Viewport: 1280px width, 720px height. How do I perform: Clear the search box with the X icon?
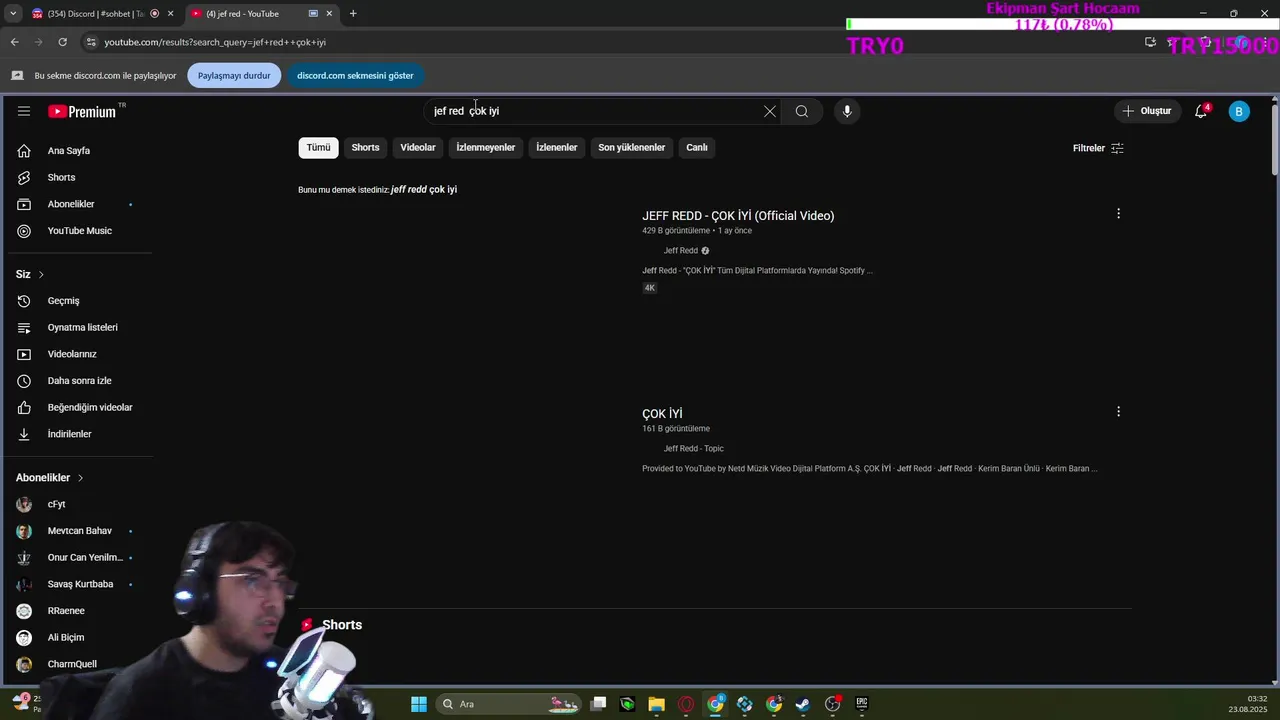click(x=770, y=111)
